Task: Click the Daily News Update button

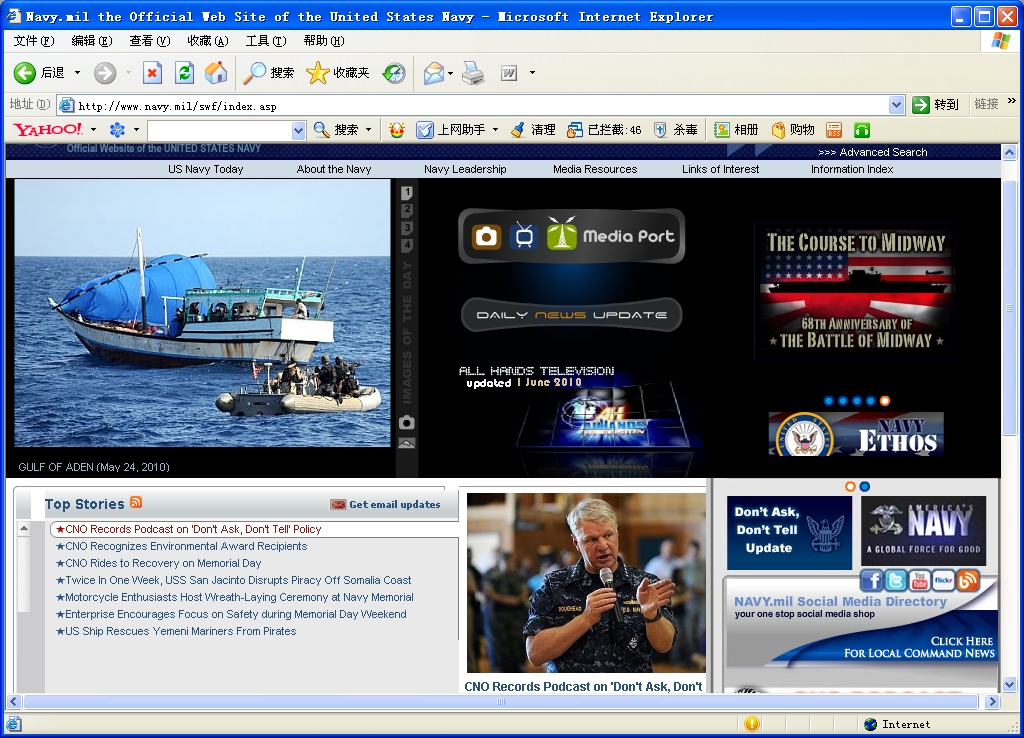Action: [x=571, y=315]
